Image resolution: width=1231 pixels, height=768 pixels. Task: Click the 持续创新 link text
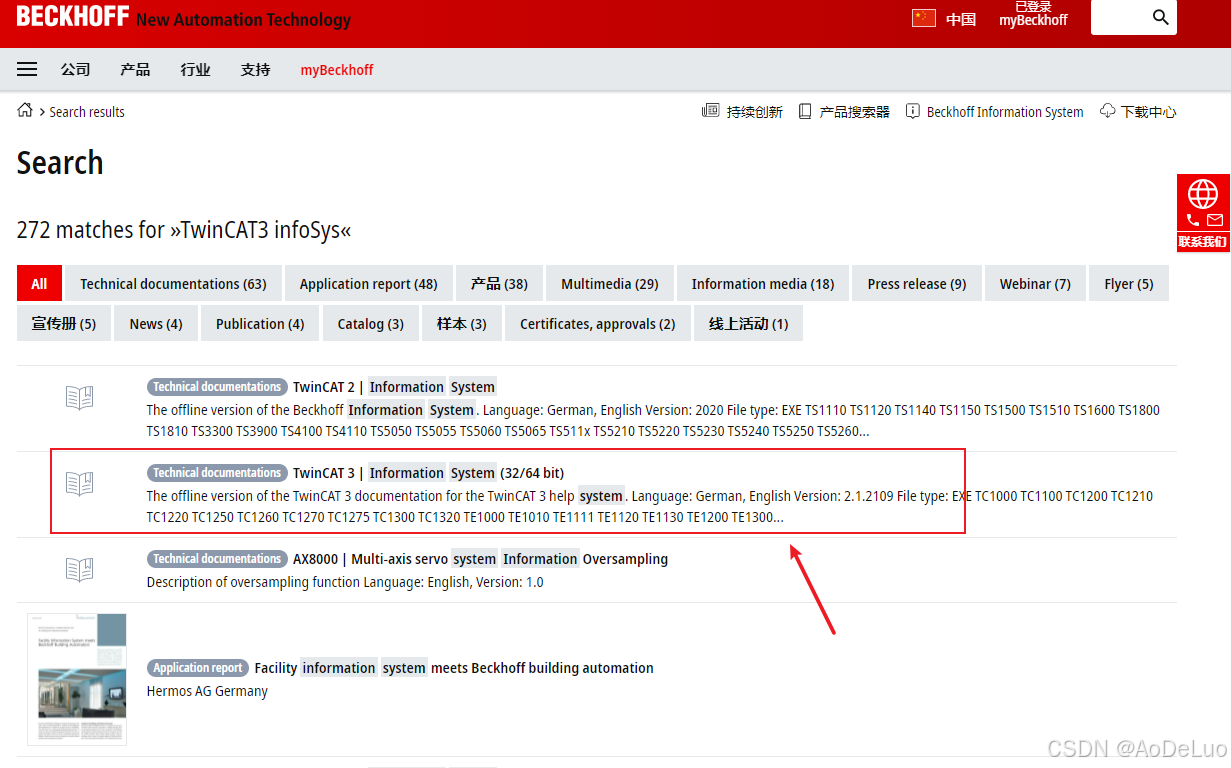click(755, 112)
